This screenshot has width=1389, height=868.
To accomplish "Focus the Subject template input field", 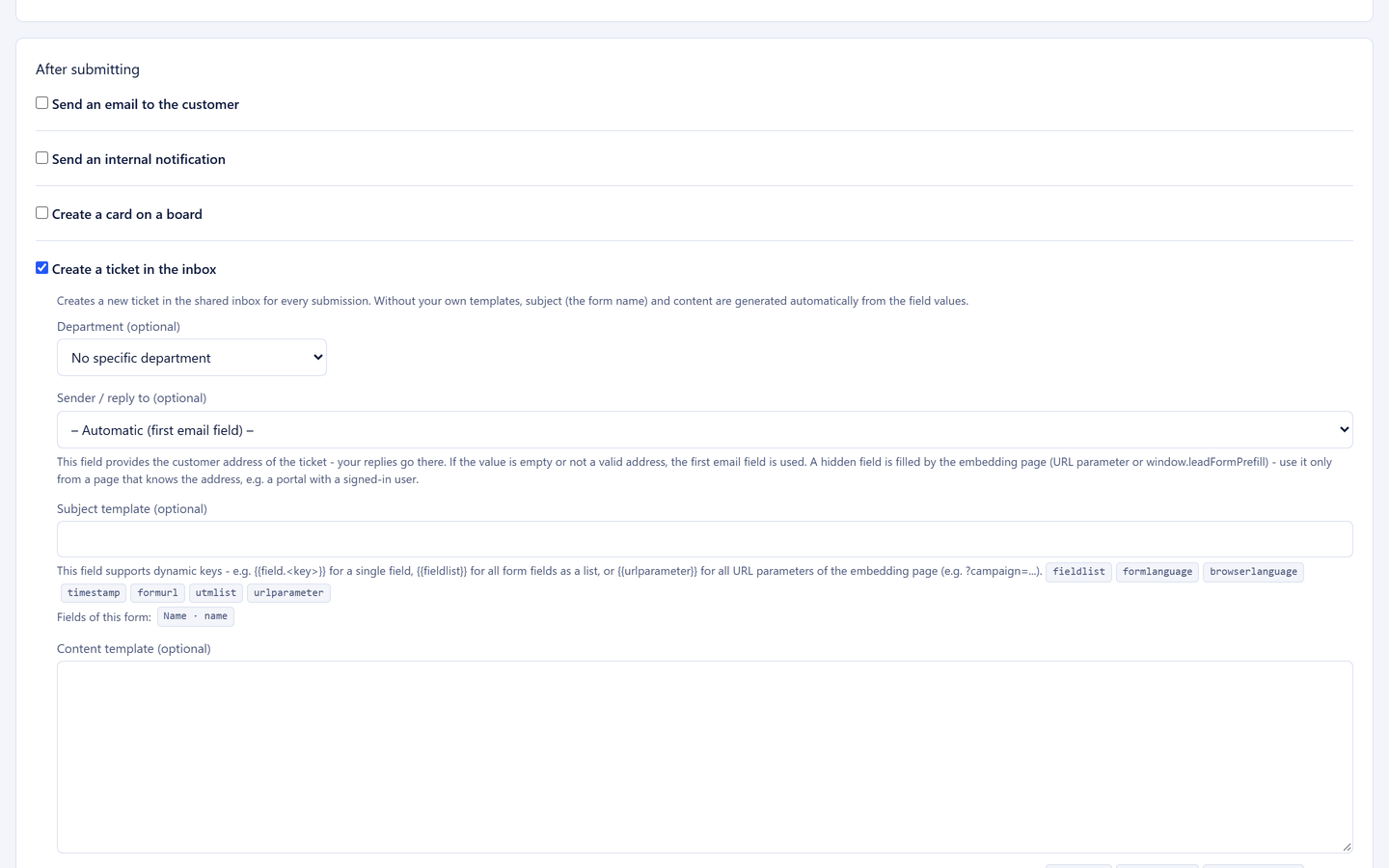I will (705, 539).
